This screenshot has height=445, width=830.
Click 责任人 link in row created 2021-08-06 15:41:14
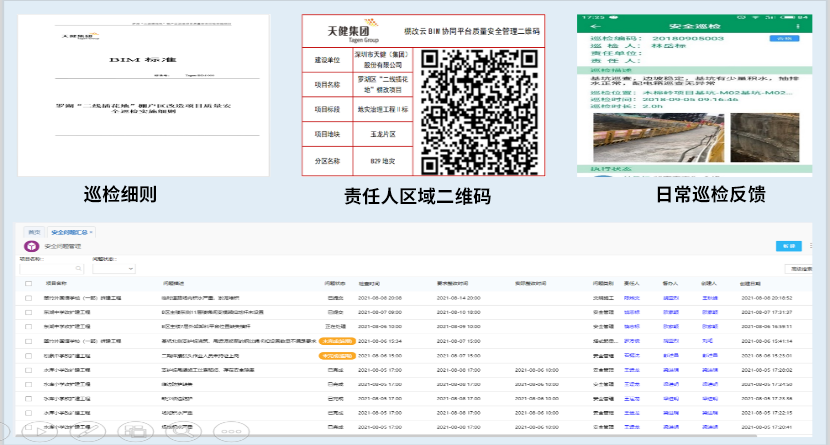tap(631, 341)
